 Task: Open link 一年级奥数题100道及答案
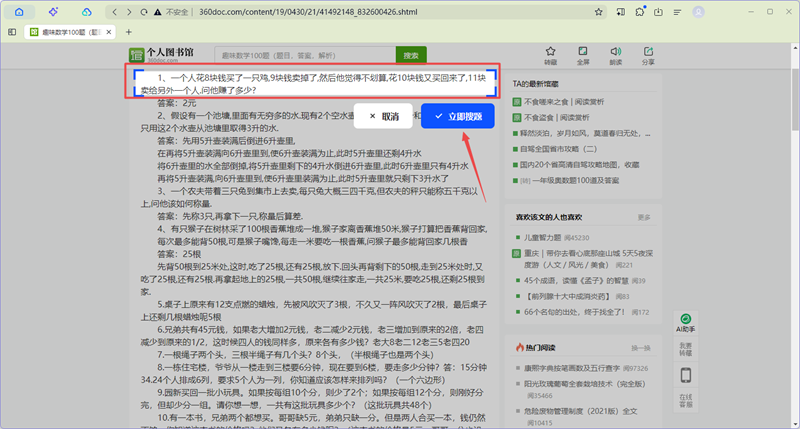click(576, 181)
